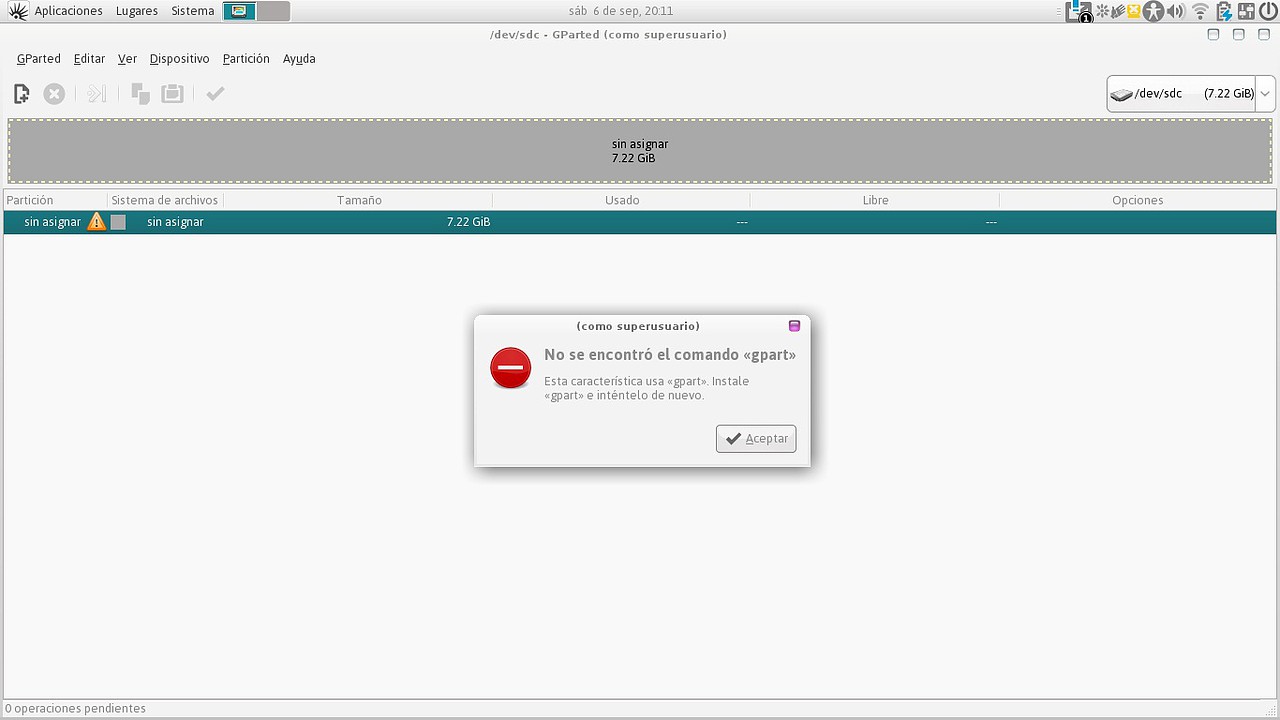Click the brightness sun tray icon

(x=1103, y=11)
